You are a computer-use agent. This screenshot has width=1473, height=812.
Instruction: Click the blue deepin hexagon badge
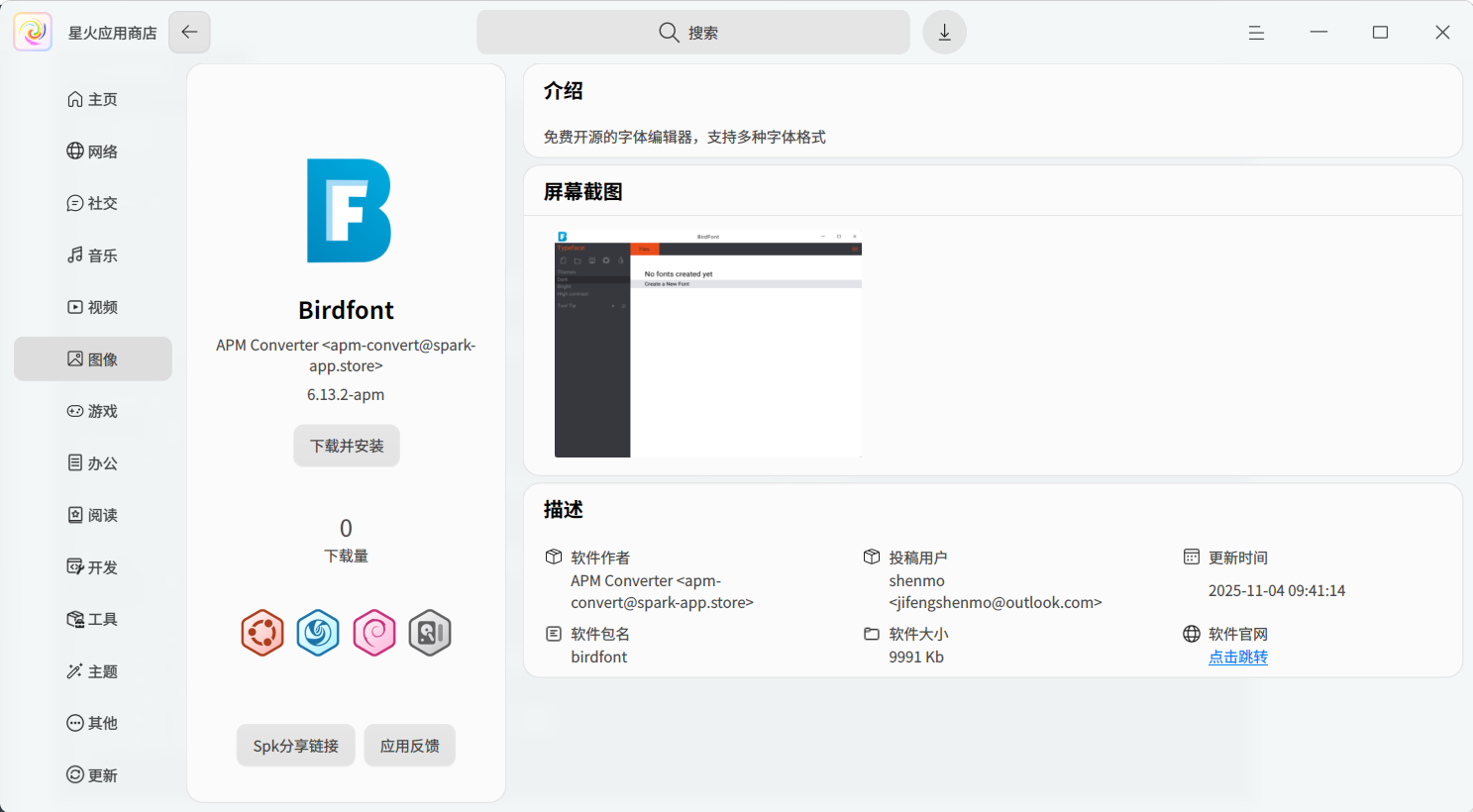point(318,633)
